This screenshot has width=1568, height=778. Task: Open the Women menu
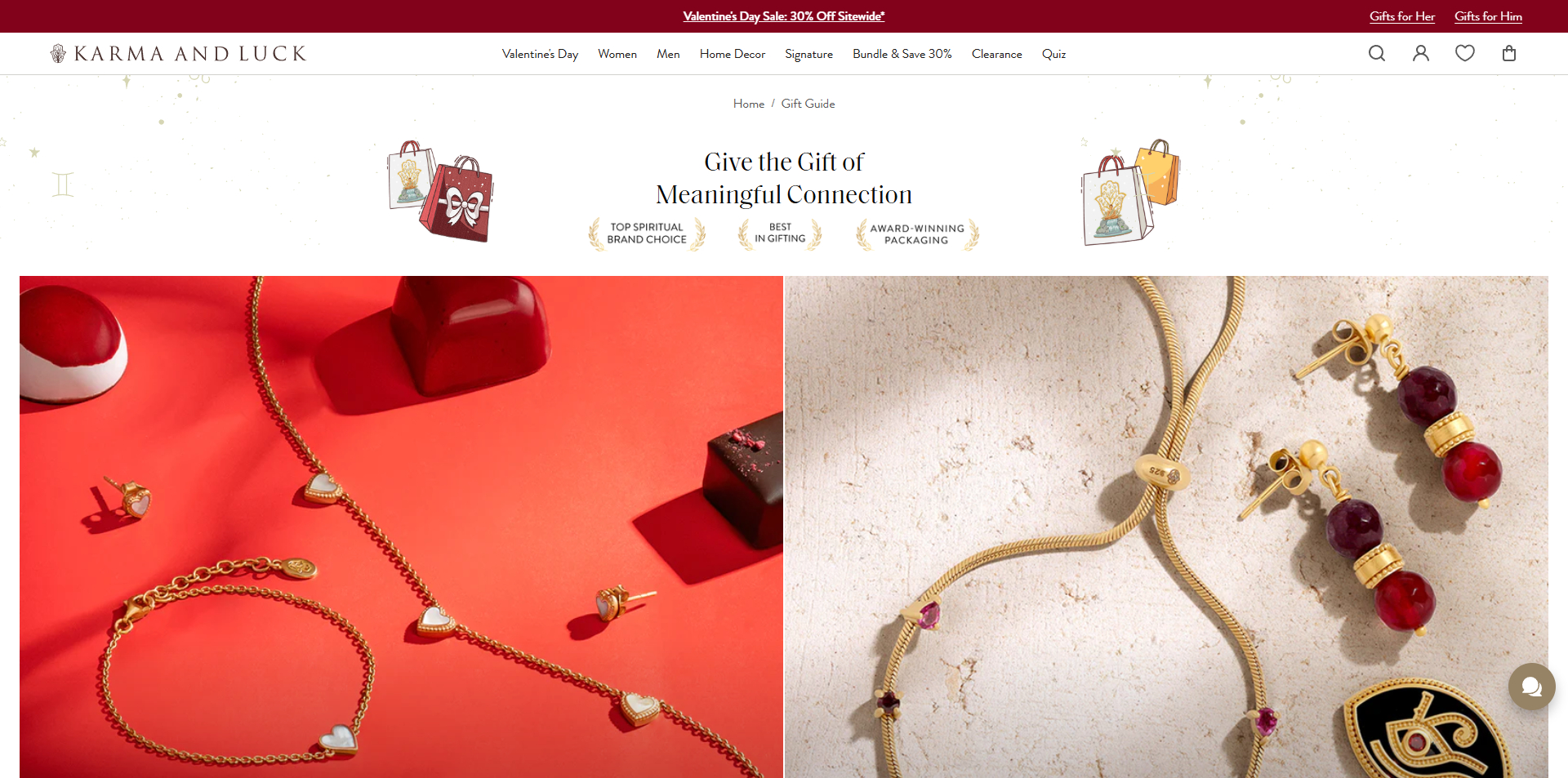click(x=617, y=54)
